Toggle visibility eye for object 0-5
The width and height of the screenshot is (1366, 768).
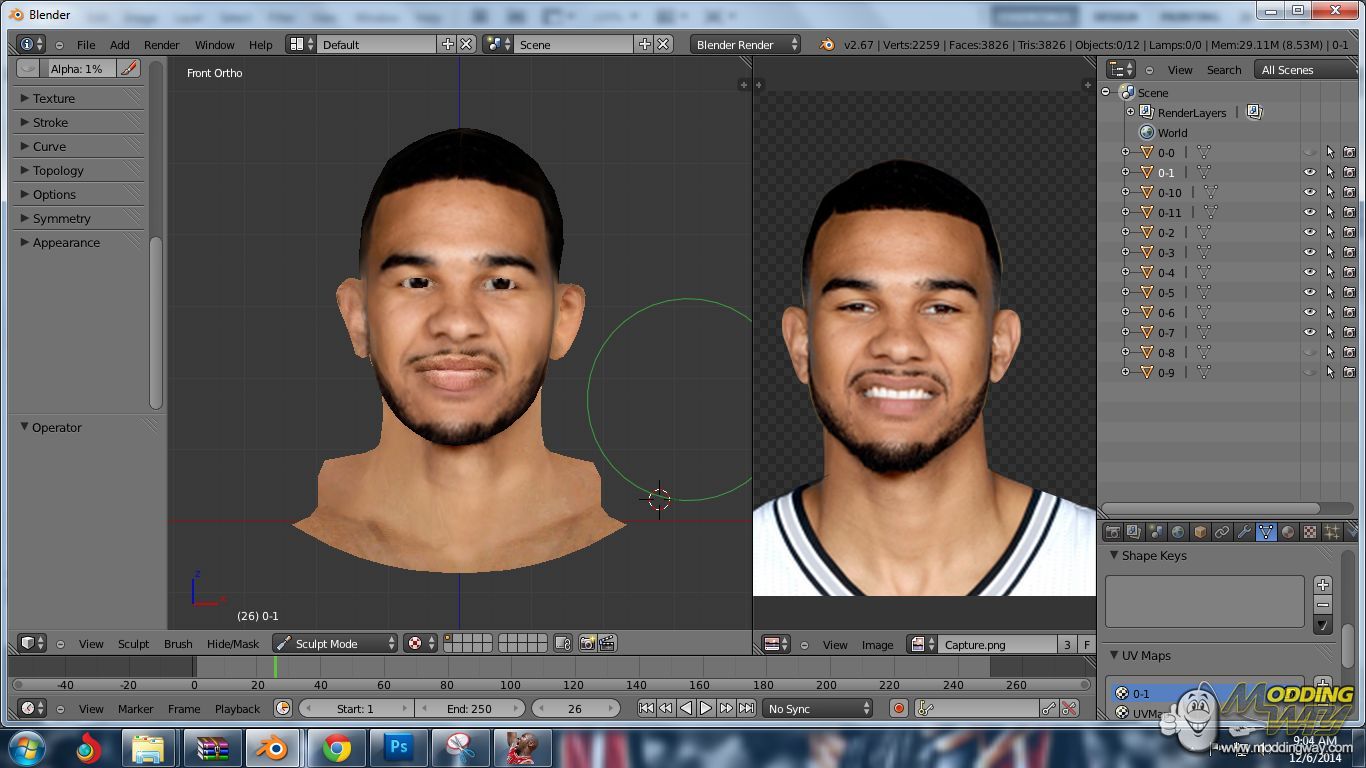(x=1309, y=292)
